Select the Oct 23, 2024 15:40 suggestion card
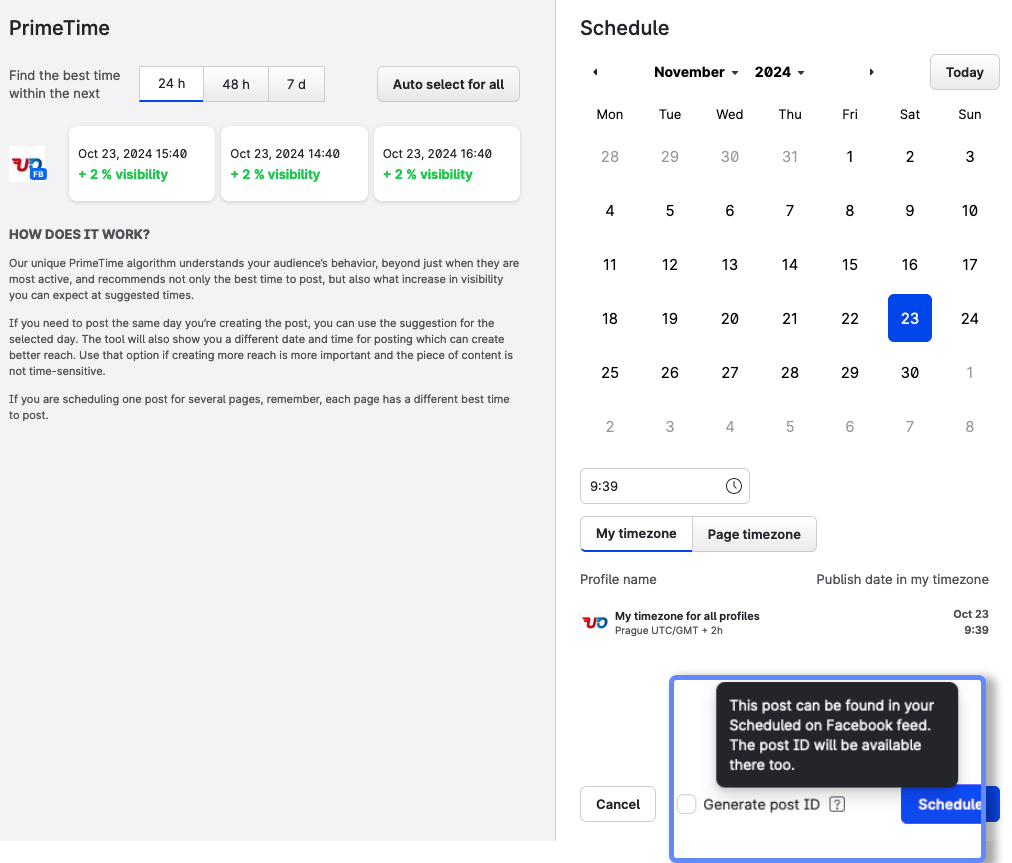Viewport: 1012px width, 863px height. [141, 163]
